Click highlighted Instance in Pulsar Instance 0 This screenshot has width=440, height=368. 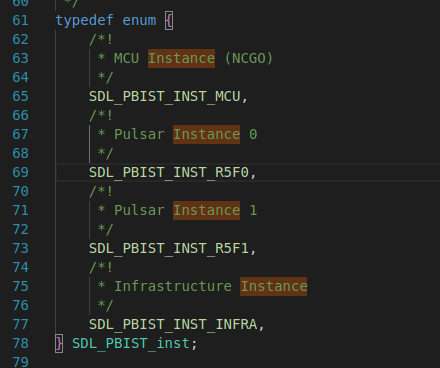click(206, 134)
